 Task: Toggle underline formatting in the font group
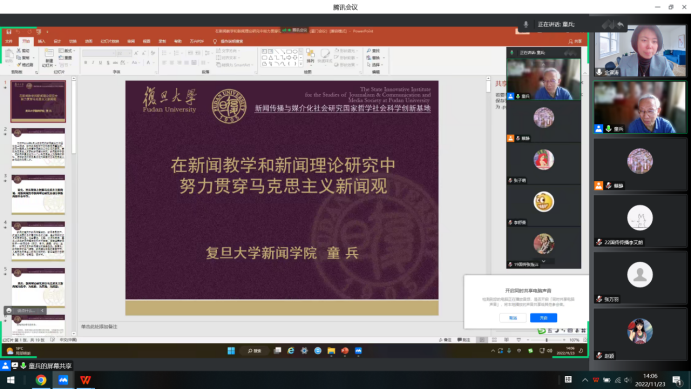100,63
